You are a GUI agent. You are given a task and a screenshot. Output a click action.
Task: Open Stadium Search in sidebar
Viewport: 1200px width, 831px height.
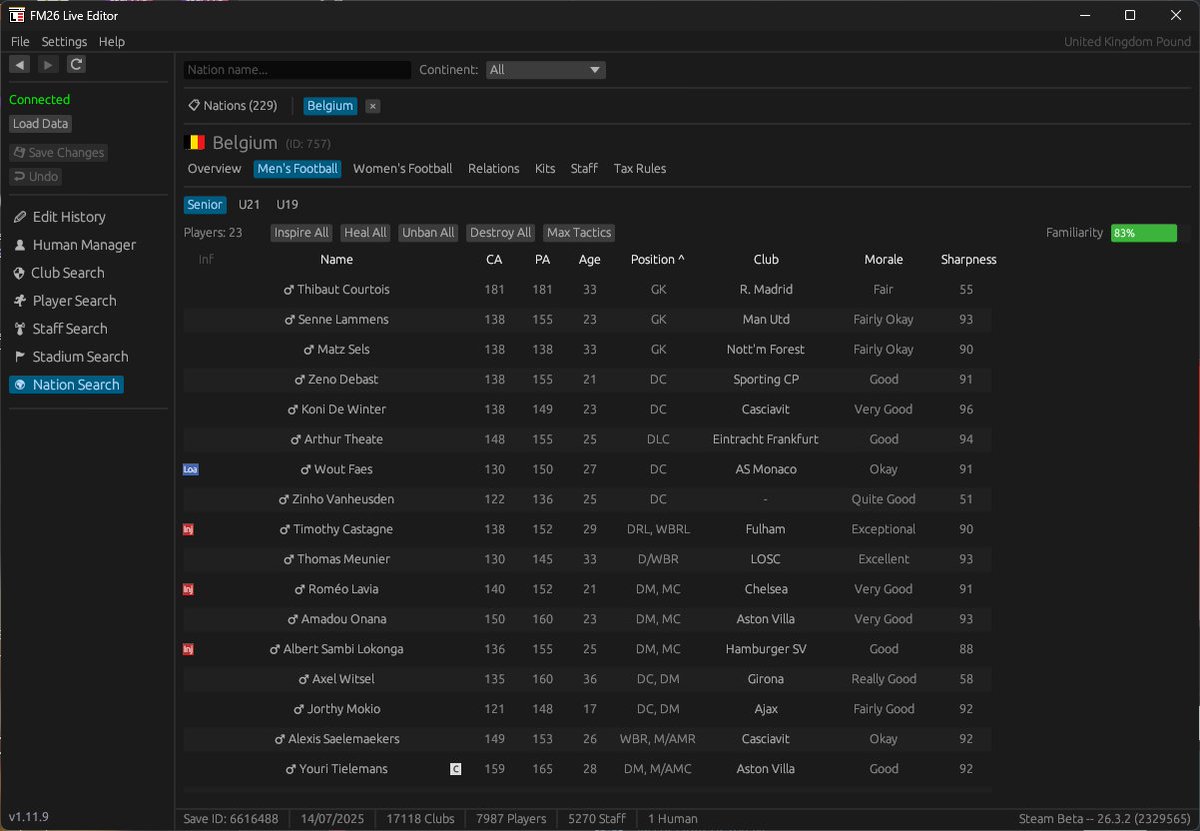[70, 357]
